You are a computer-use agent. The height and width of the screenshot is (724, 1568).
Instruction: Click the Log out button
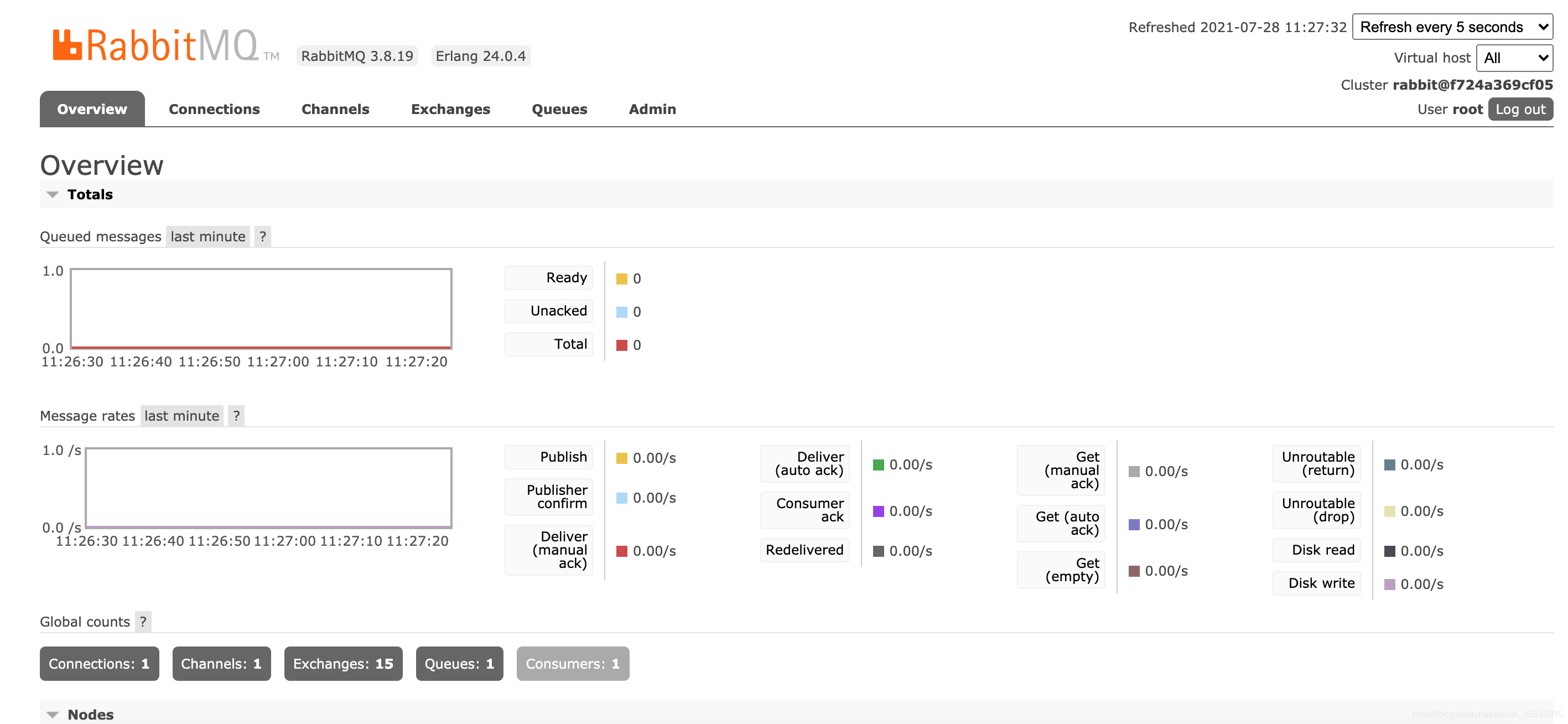pyautogui.click(x=1520, y=110)
